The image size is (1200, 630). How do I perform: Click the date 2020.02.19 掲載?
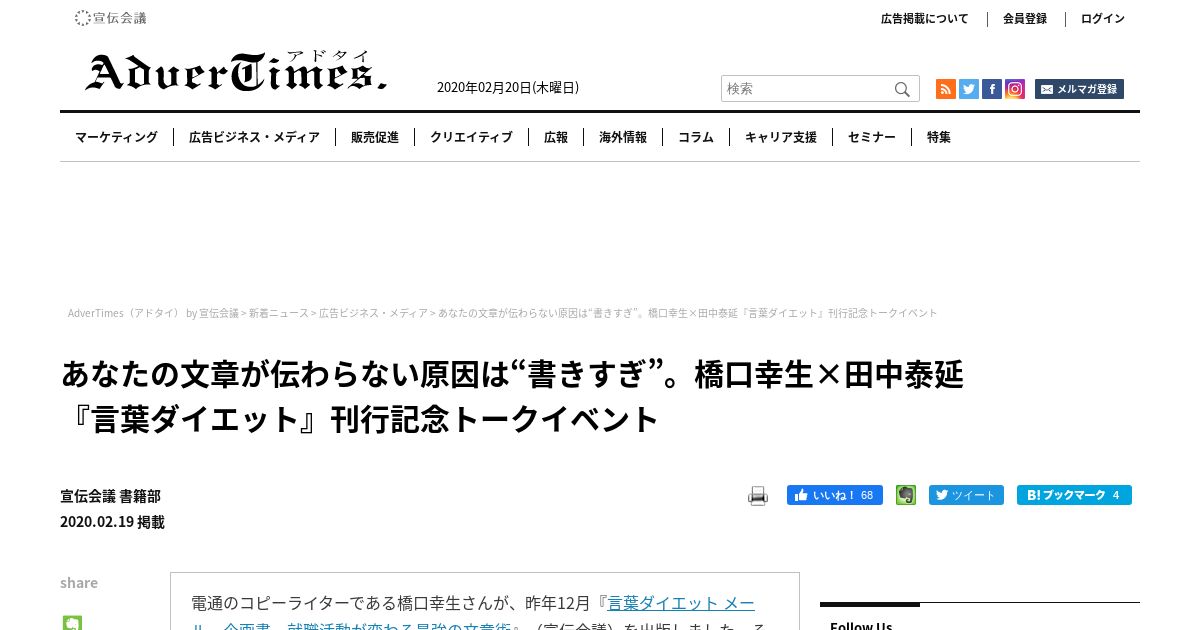coord(112,522)
